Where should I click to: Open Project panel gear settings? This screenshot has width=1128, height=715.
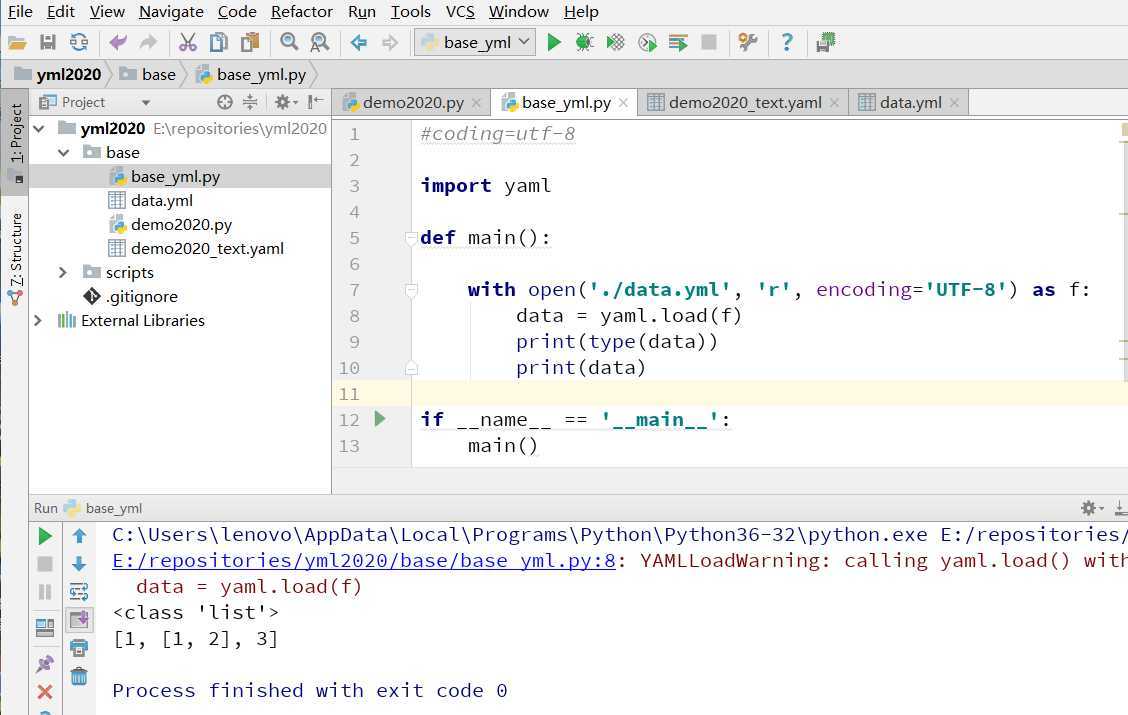[285, 103]
